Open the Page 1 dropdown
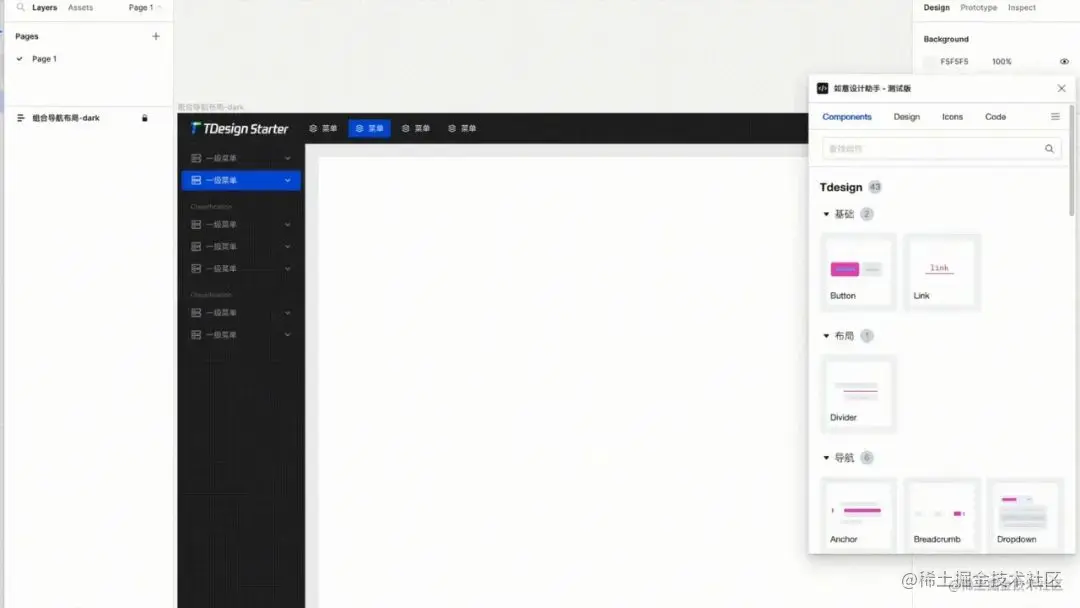Viewport: 1080px width, 608px height. click(x=145, y=8)
